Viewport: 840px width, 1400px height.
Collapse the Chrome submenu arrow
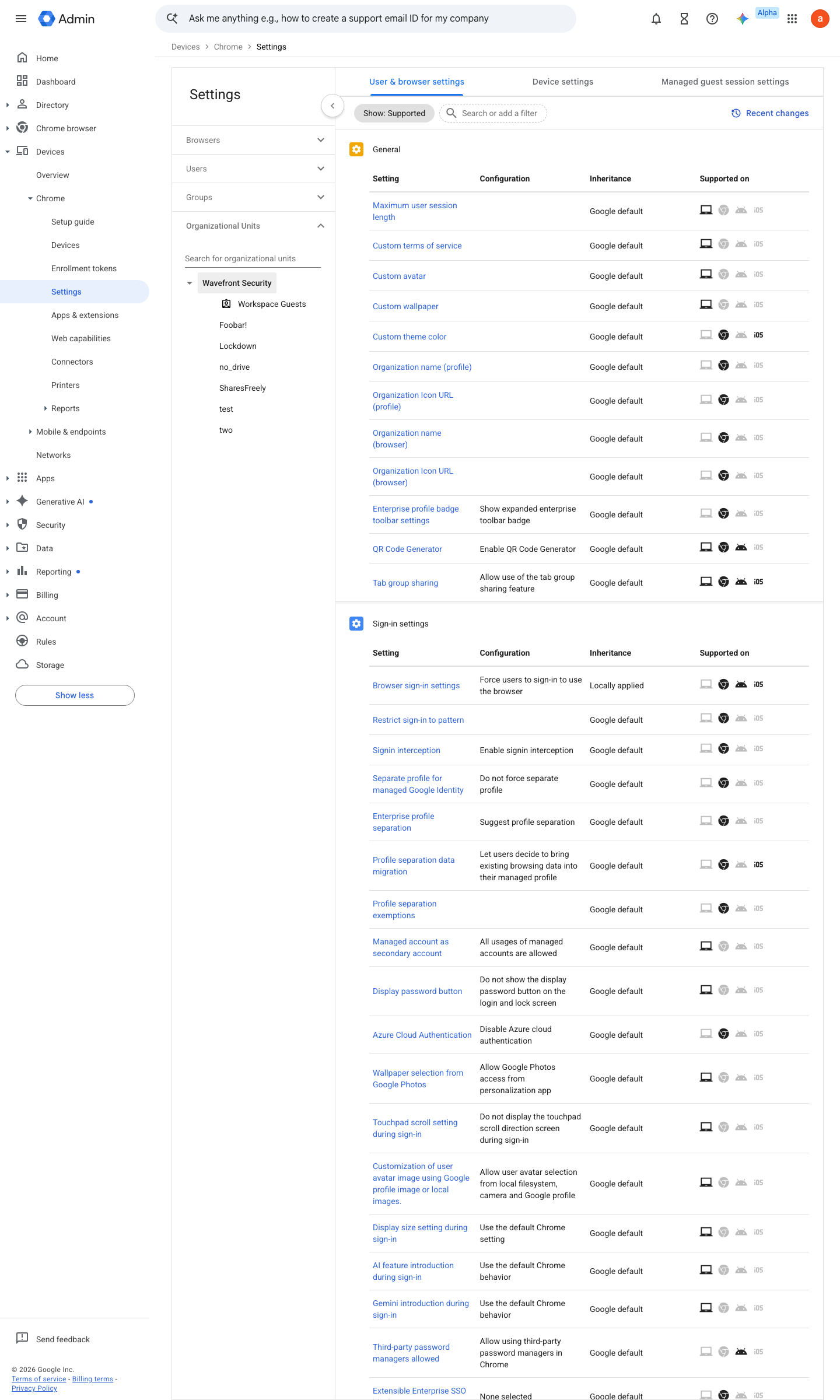pyautogui.click(x=30, y=198)
